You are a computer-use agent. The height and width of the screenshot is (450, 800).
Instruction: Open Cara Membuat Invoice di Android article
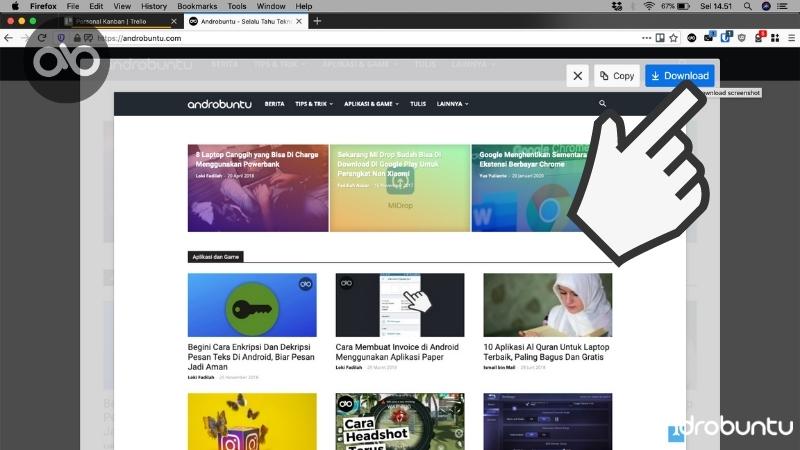click(397, 352)
